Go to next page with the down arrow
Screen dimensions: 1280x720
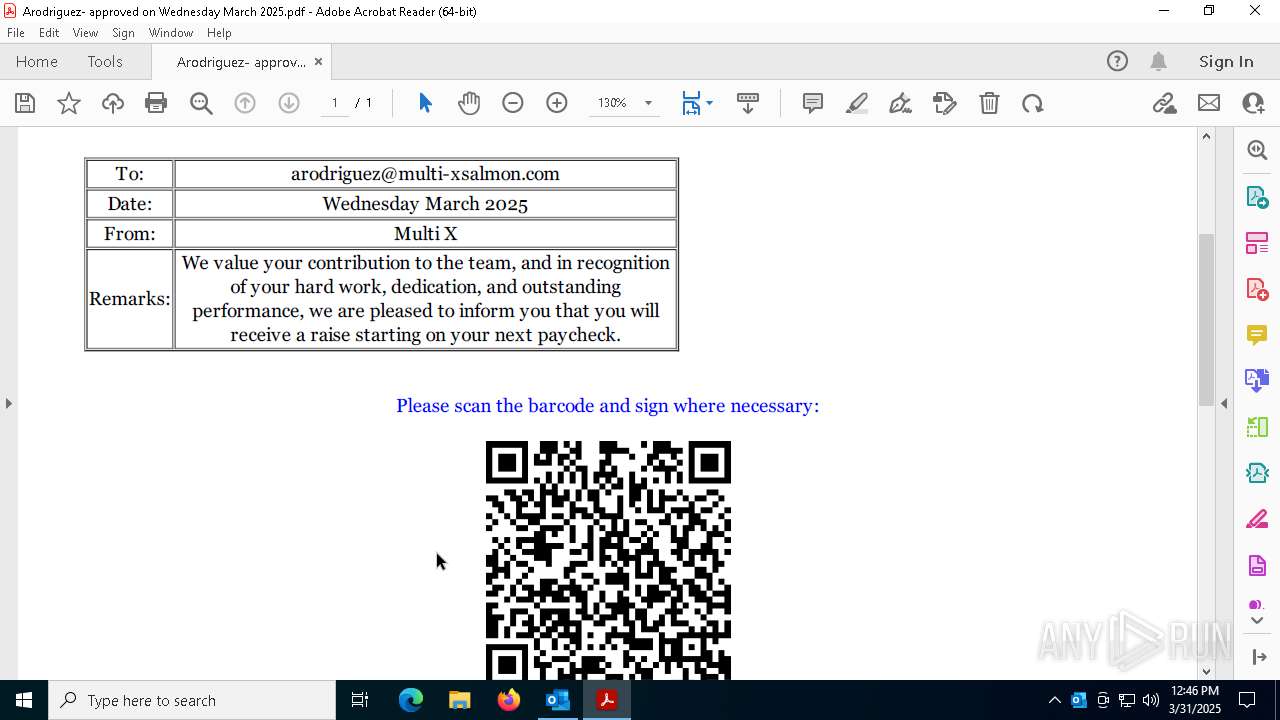289,103
